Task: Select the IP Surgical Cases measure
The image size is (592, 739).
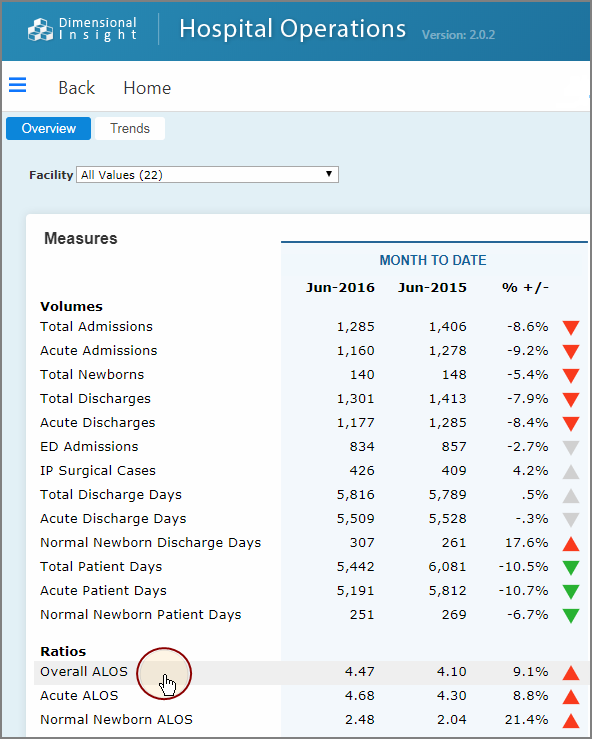Action: (x=98, y=470)
